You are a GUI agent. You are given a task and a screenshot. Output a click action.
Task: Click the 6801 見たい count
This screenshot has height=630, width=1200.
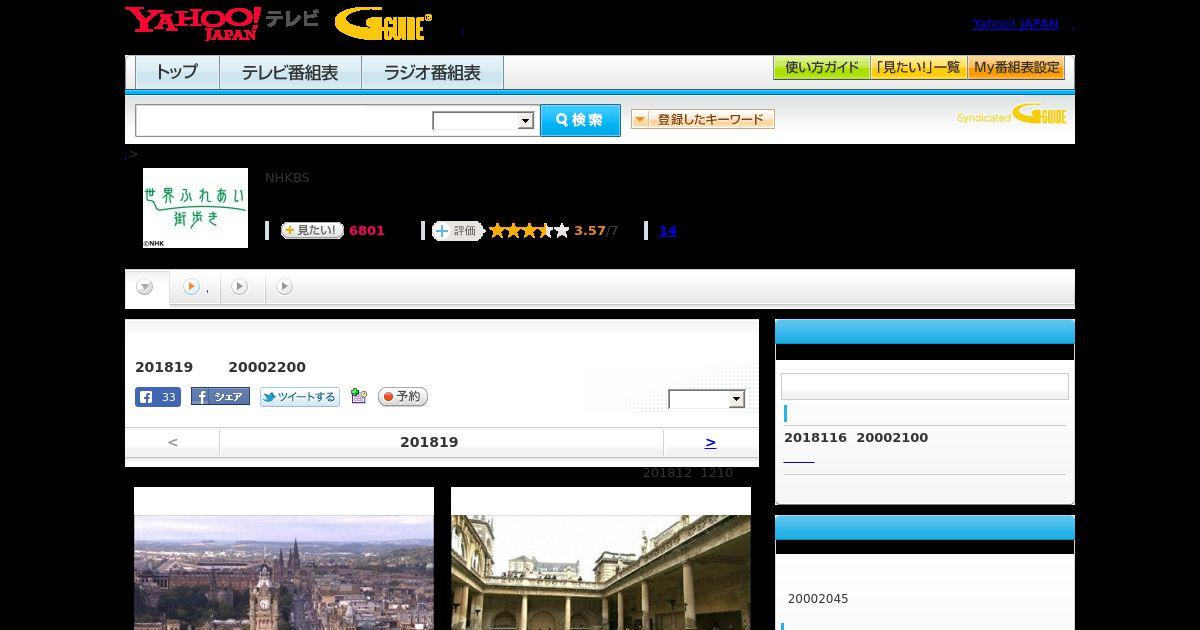click(x=367, y=231)
